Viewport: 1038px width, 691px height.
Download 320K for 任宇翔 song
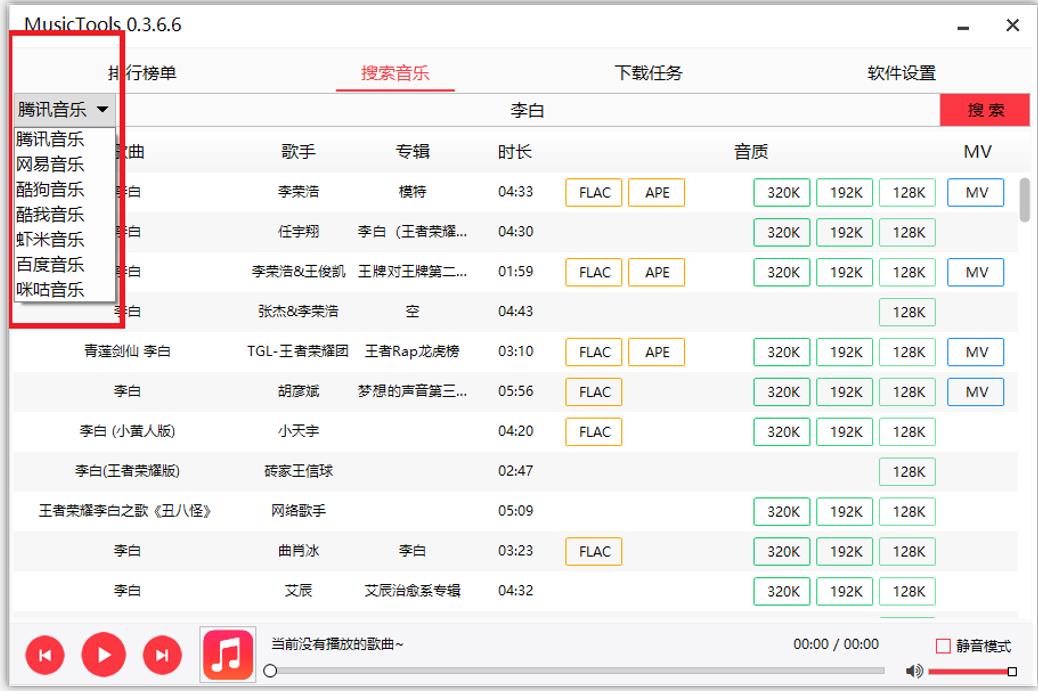(782, 232)
